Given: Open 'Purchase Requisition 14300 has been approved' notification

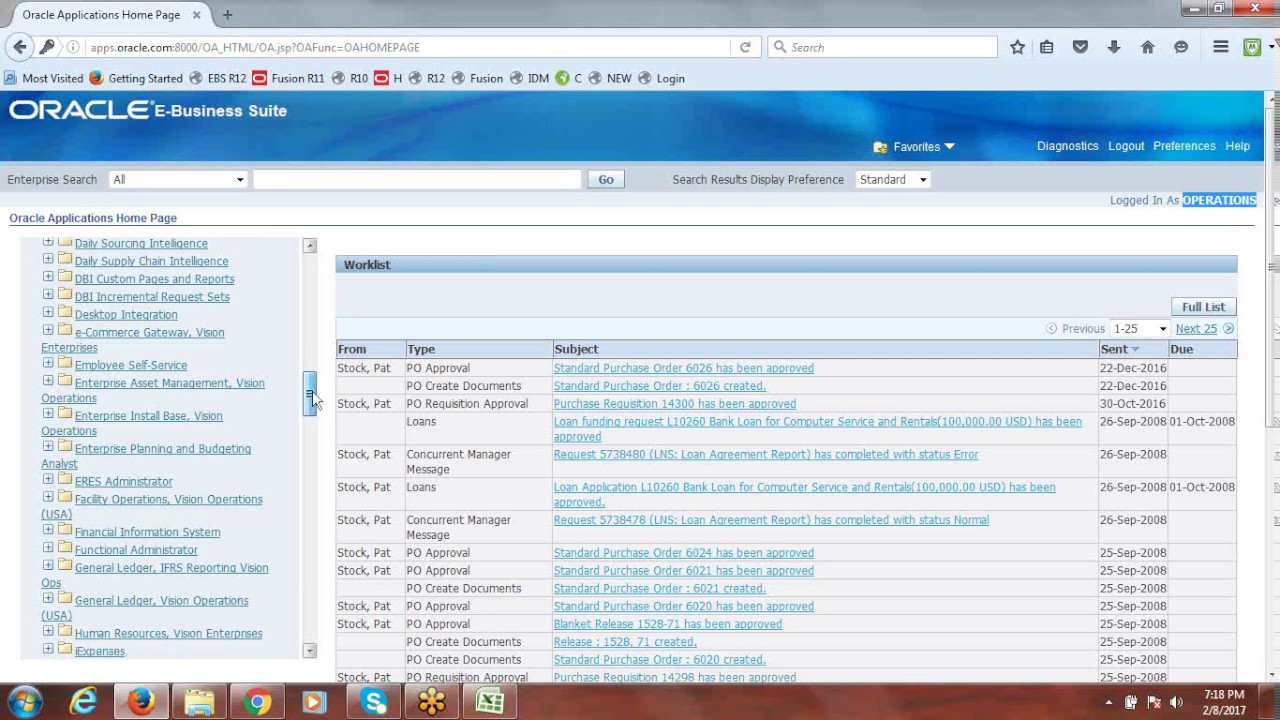Looking at the screenshot, I should coord(675,404).
